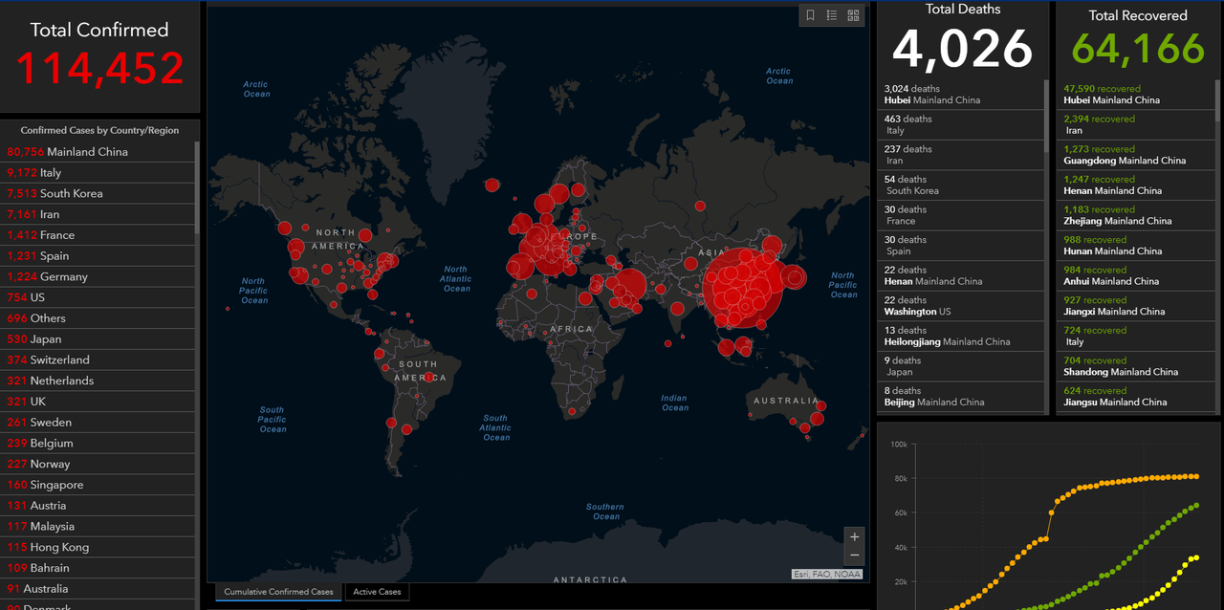This screenshot has width=1224, height=610.
Task: Zoom out on the map
Action: click(854, 555)
